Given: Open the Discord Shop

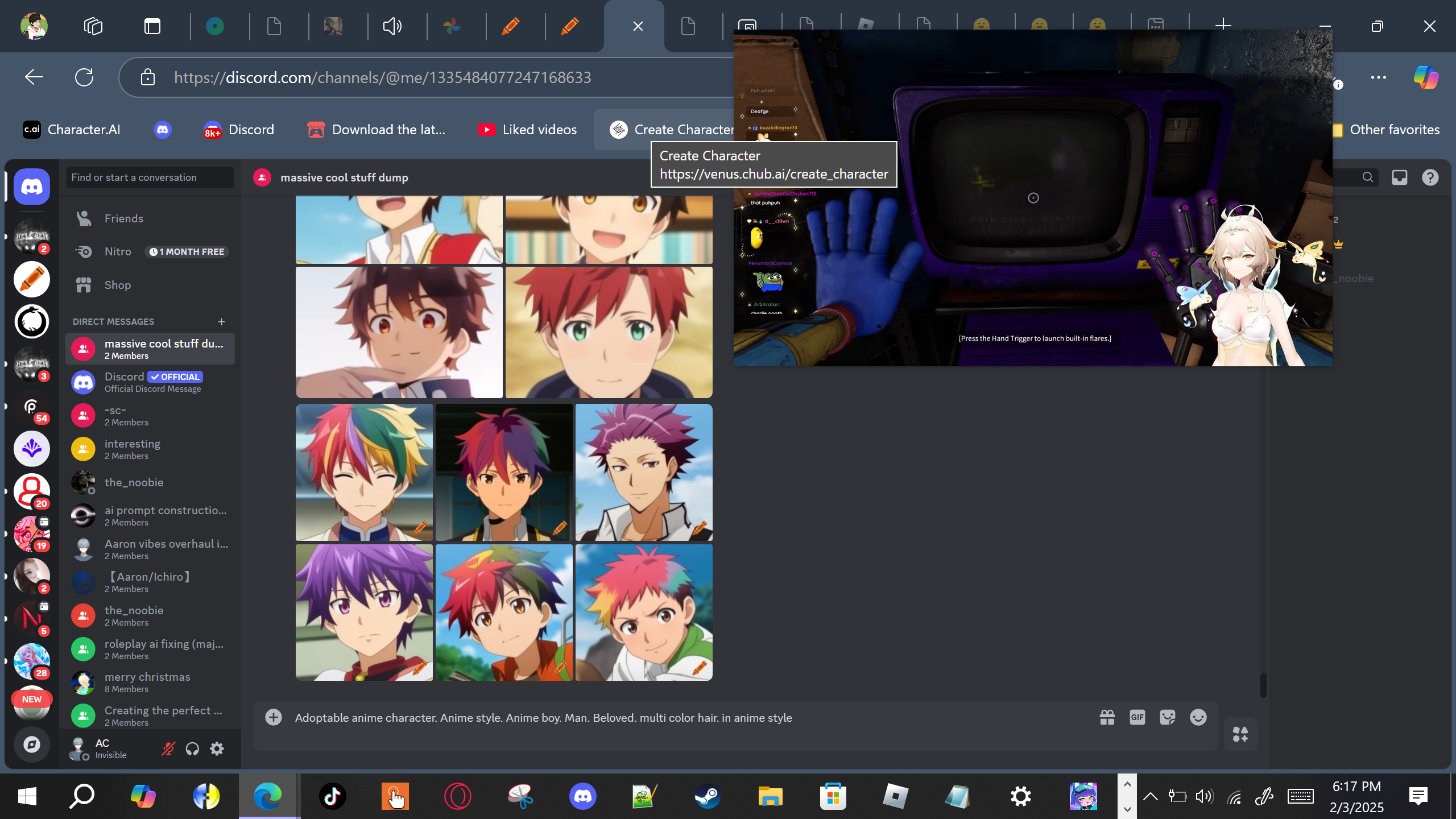Looking at the screenshot, I should [150, 285].
